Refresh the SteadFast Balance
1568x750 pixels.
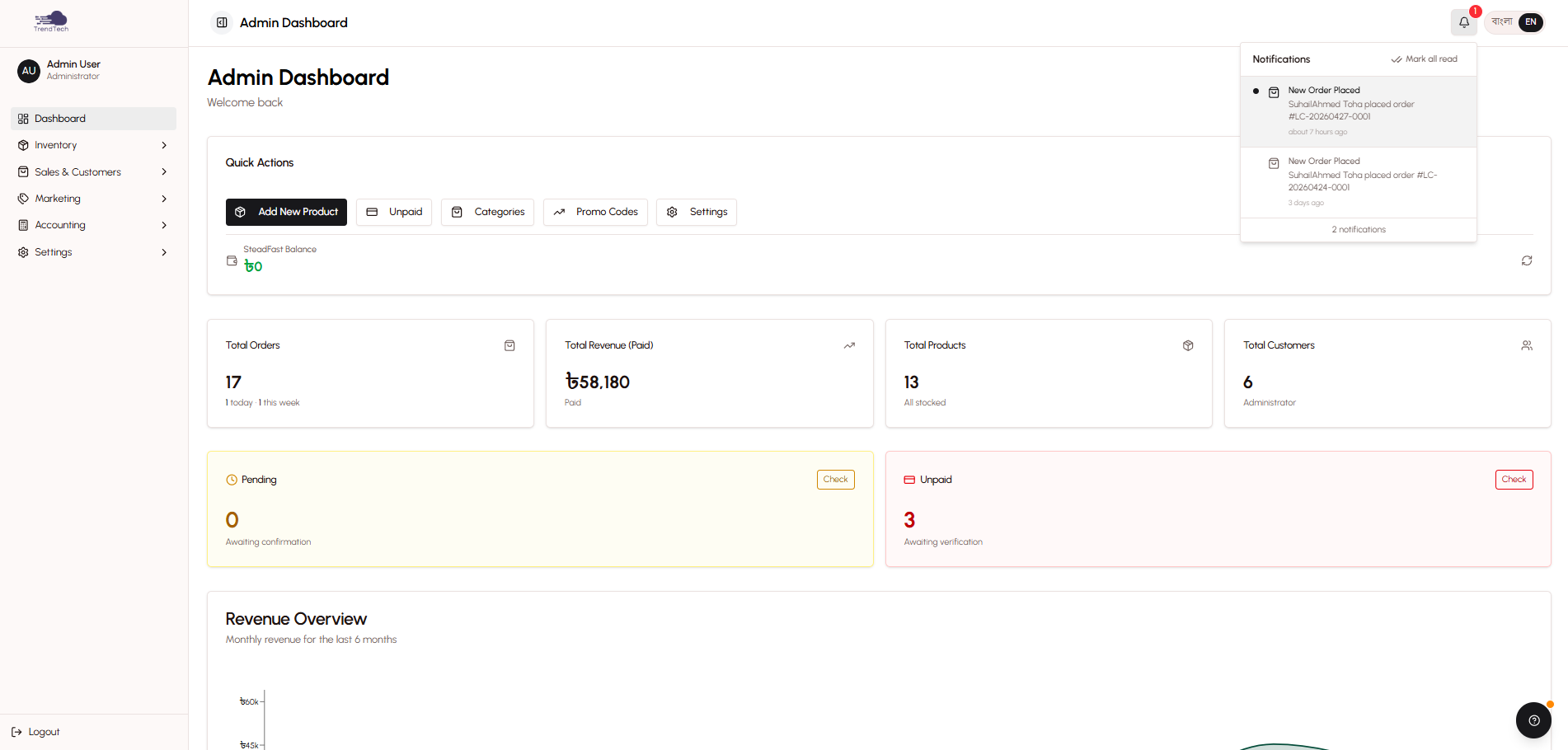(x=1526, y=260)
